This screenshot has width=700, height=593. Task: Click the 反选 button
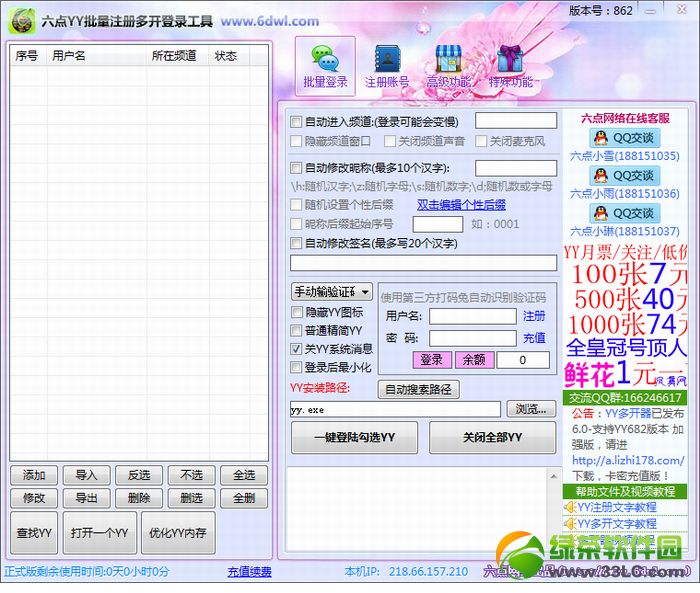[139, 475]
